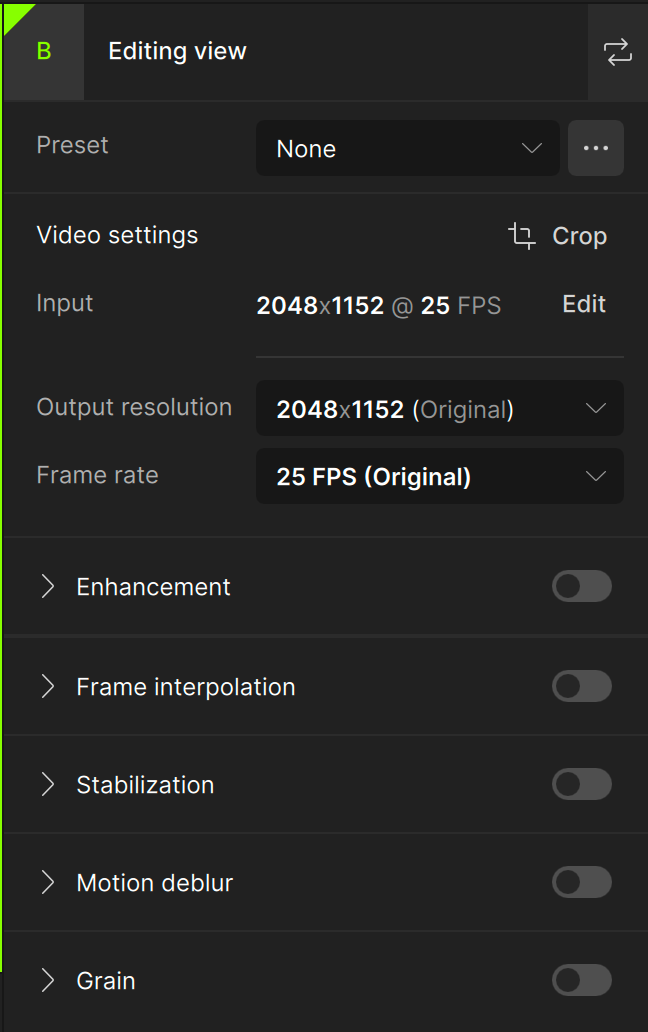
Task: Expand the Stabilization section chevron
Action: click(47, 784)
